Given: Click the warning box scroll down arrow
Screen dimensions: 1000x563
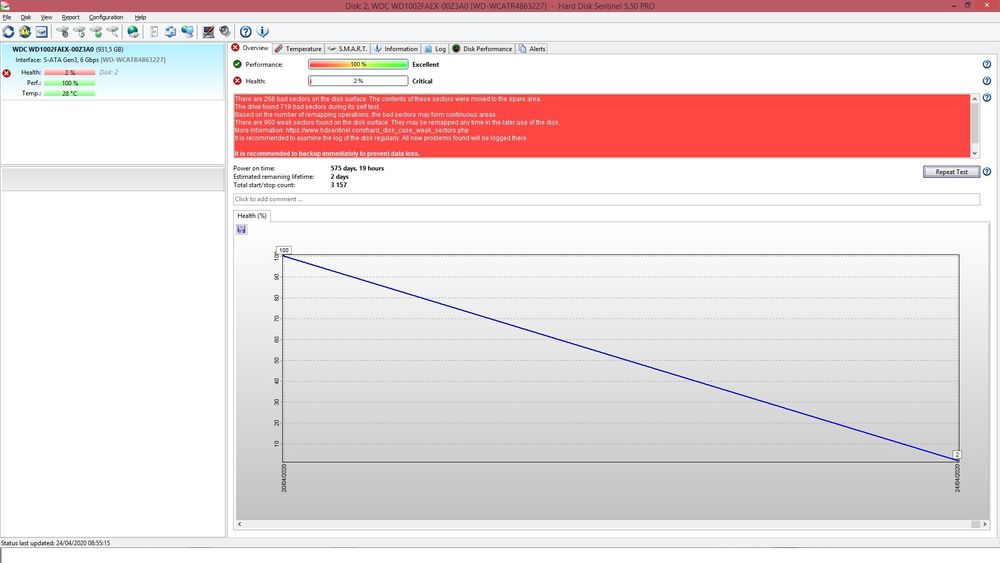Looking at the screenshot, I should [974, 153].
